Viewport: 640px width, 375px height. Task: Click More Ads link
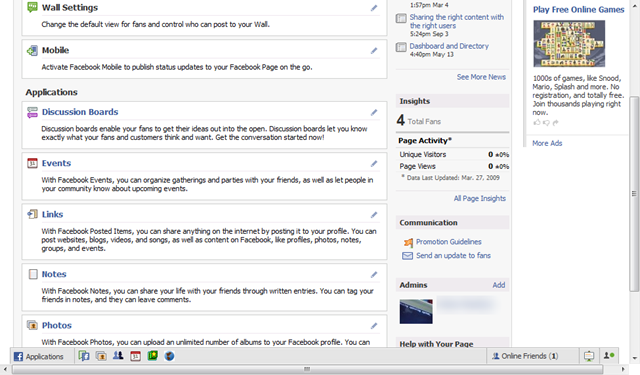[547, 143]
